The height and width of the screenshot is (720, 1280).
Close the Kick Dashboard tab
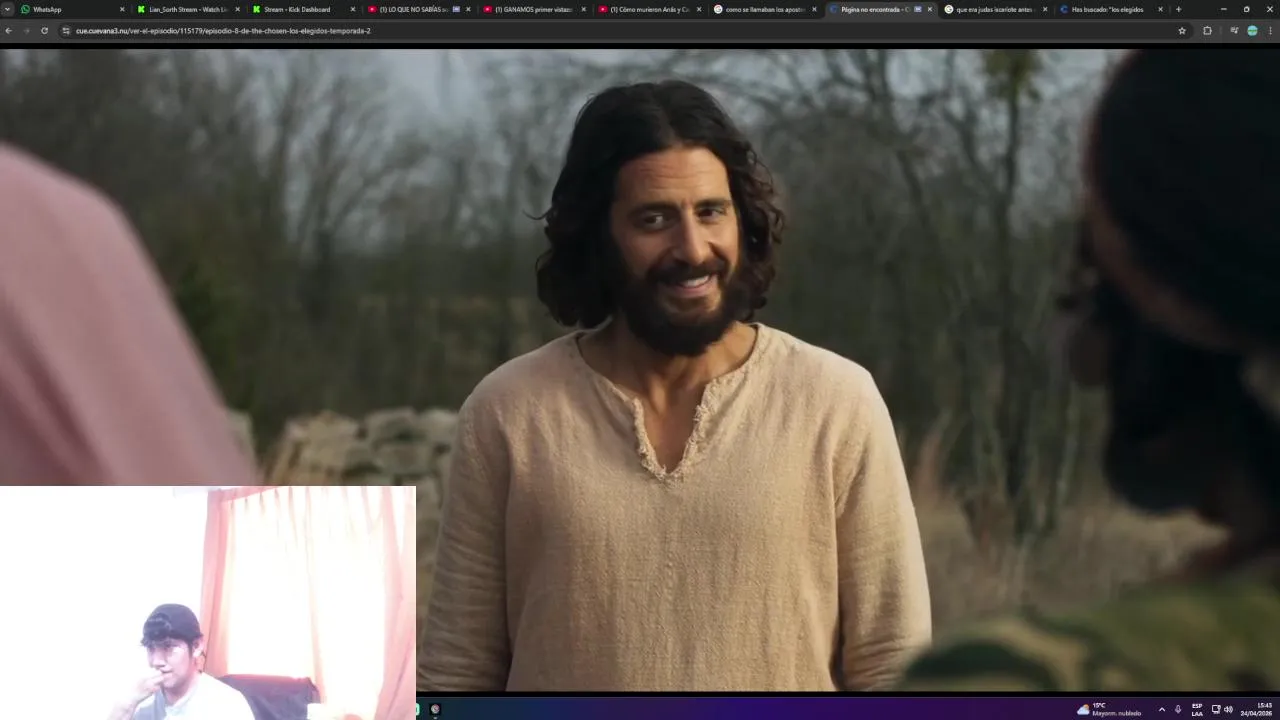pyautogui.click(x=352, y=9)
